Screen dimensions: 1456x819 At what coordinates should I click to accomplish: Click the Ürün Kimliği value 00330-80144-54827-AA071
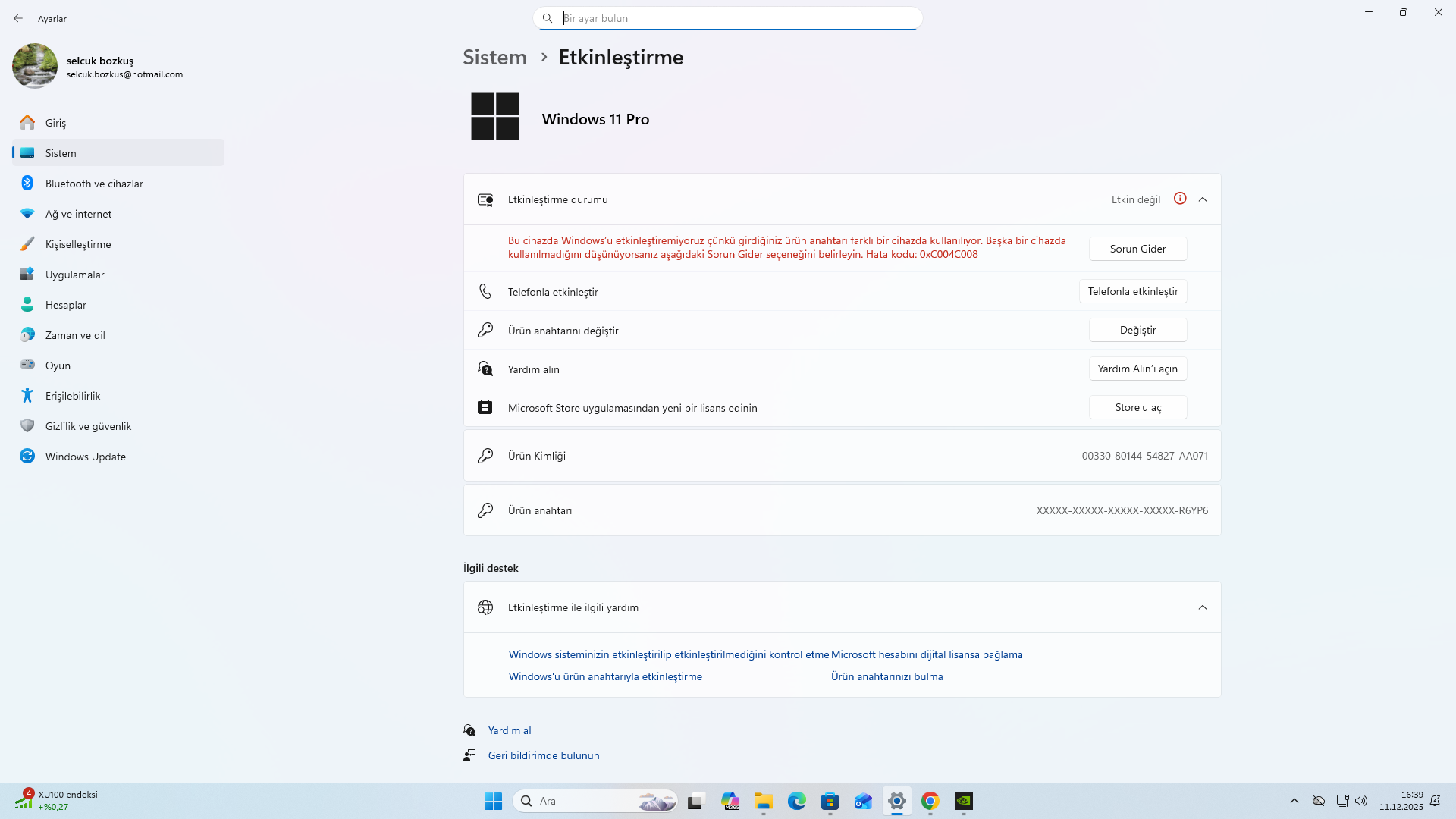(1145, 456)
